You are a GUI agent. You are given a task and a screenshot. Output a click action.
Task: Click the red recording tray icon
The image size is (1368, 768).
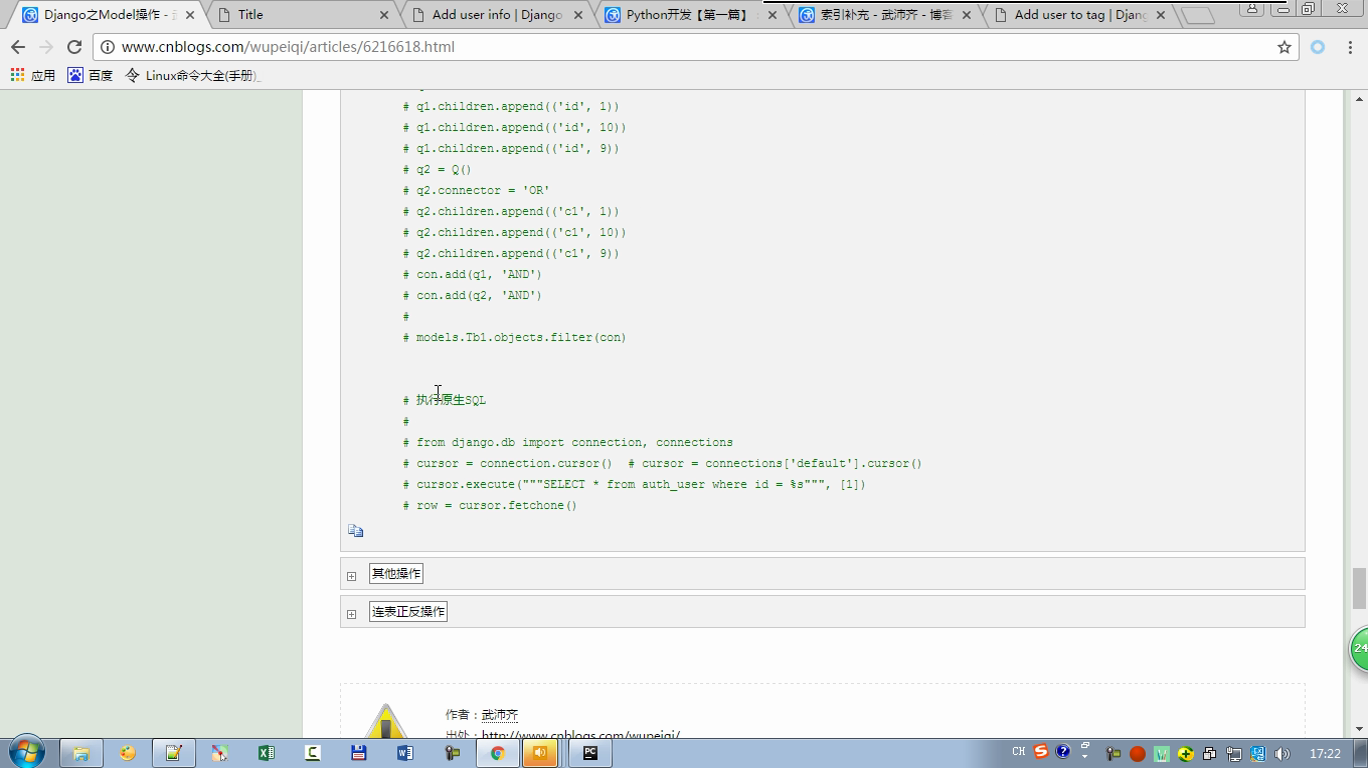1137,754
